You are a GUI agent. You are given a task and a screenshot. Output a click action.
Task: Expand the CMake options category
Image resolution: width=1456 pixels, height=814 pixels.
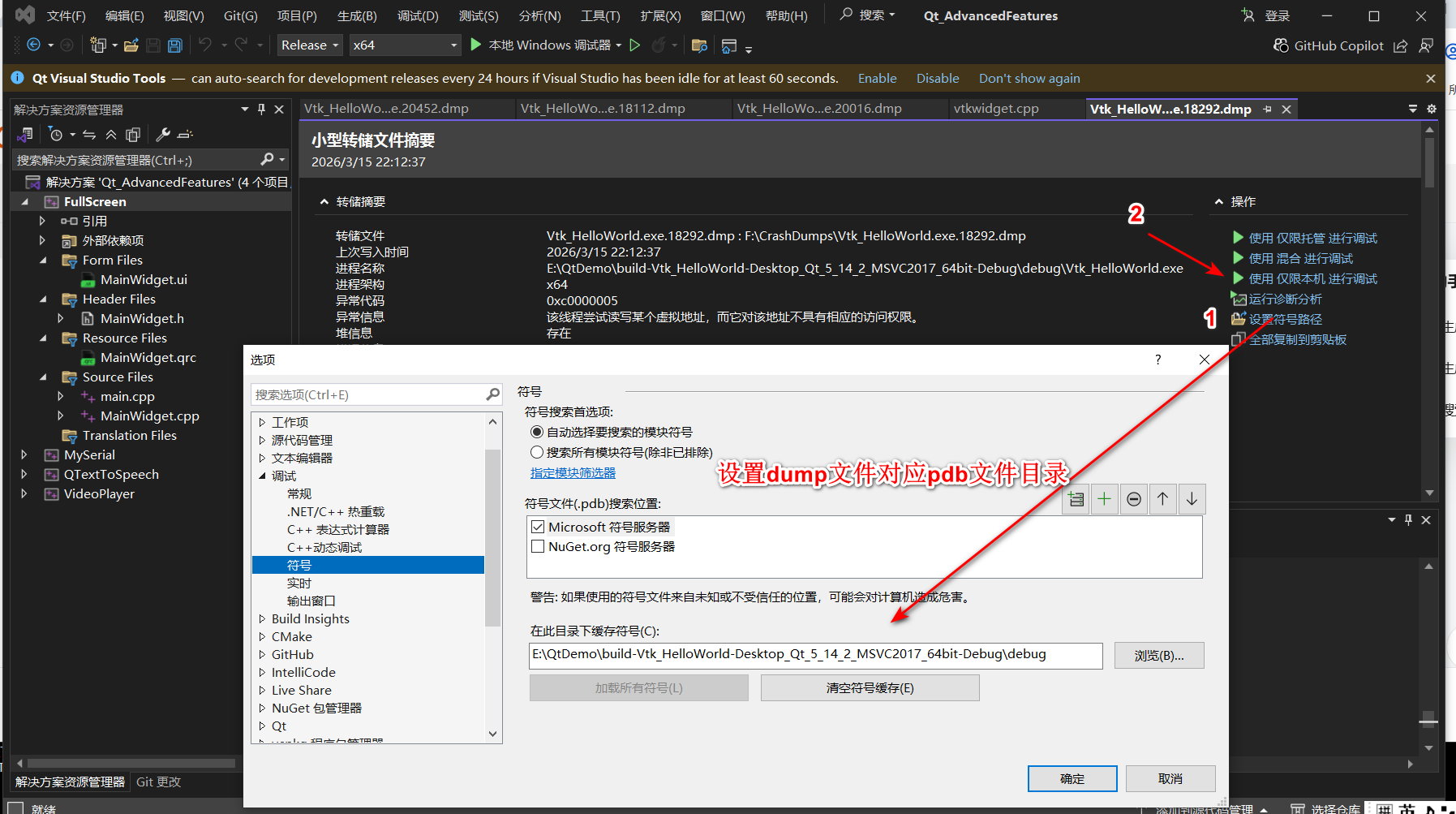click(x=262, y=637)
